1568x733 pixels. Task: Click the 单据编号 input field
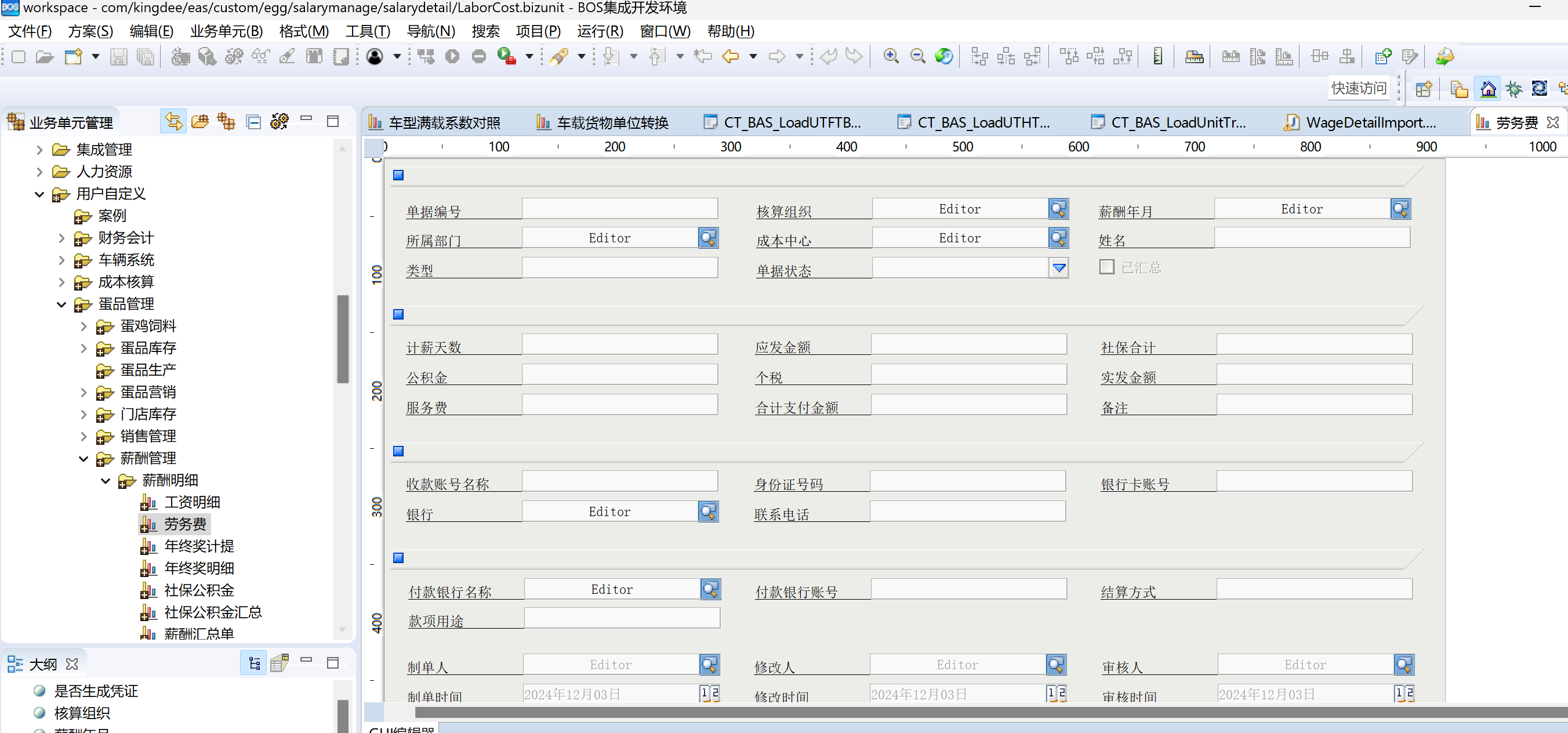(619, 209)
